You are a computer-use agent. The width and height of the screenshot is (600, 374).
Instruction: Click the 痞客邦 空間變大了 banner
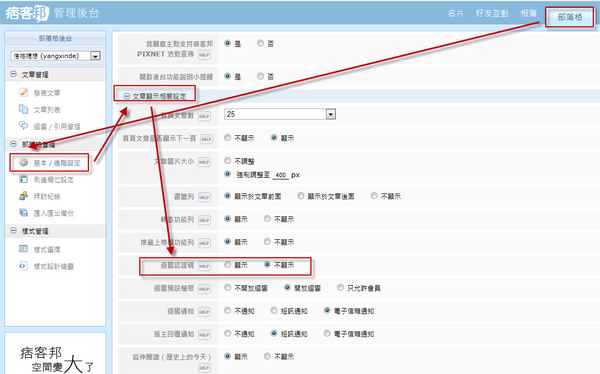pyautogui.click(x=55, y=354)
